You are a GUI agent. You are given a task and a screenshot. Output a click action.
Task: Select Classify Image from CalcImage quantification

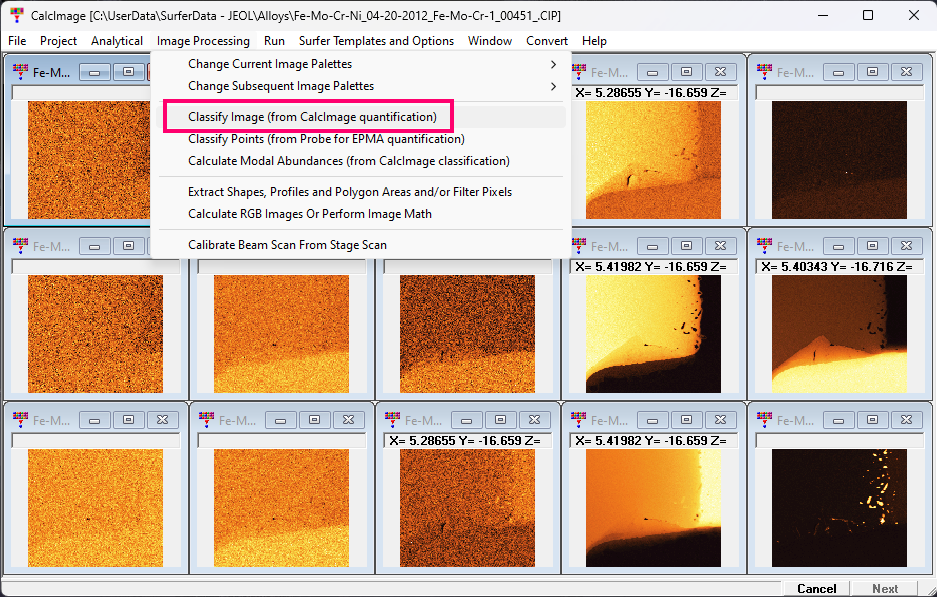(312, 117)
